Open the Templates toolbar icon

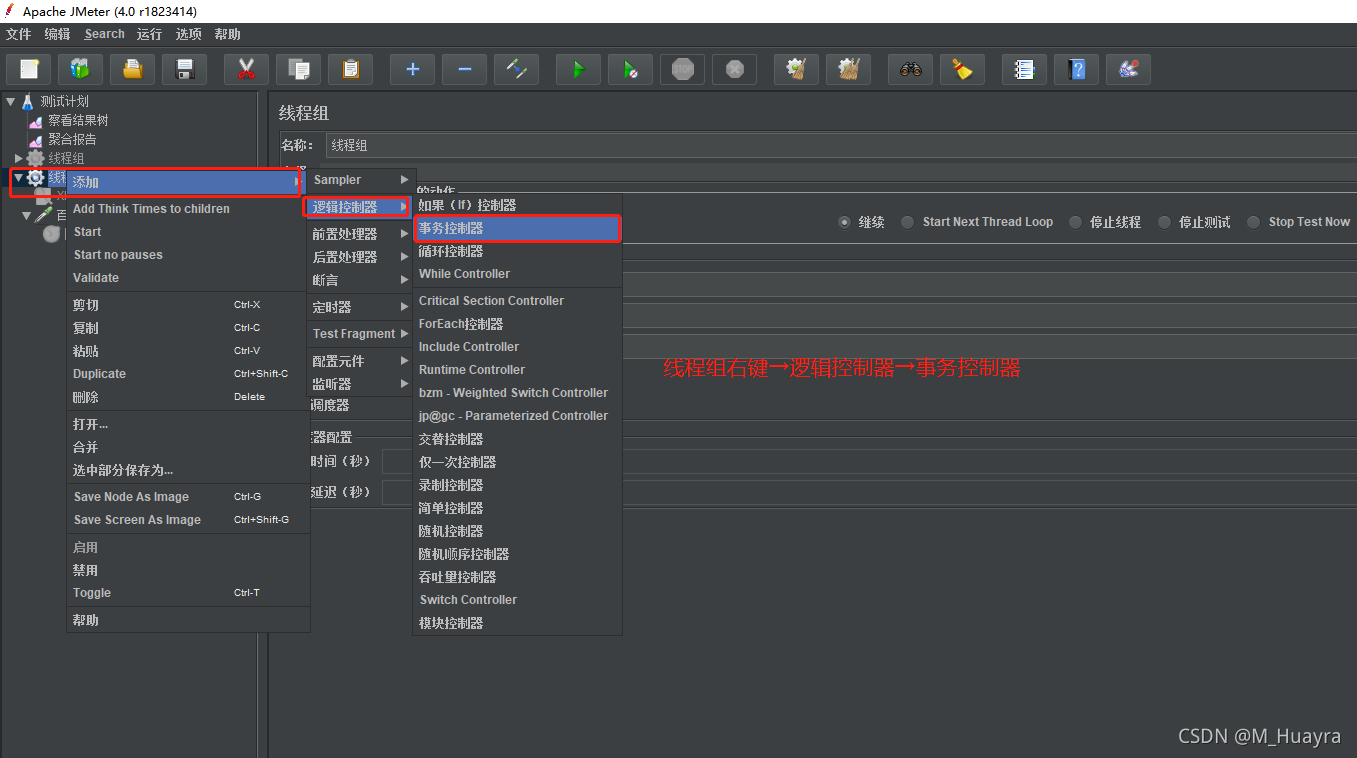pos(81,69)
